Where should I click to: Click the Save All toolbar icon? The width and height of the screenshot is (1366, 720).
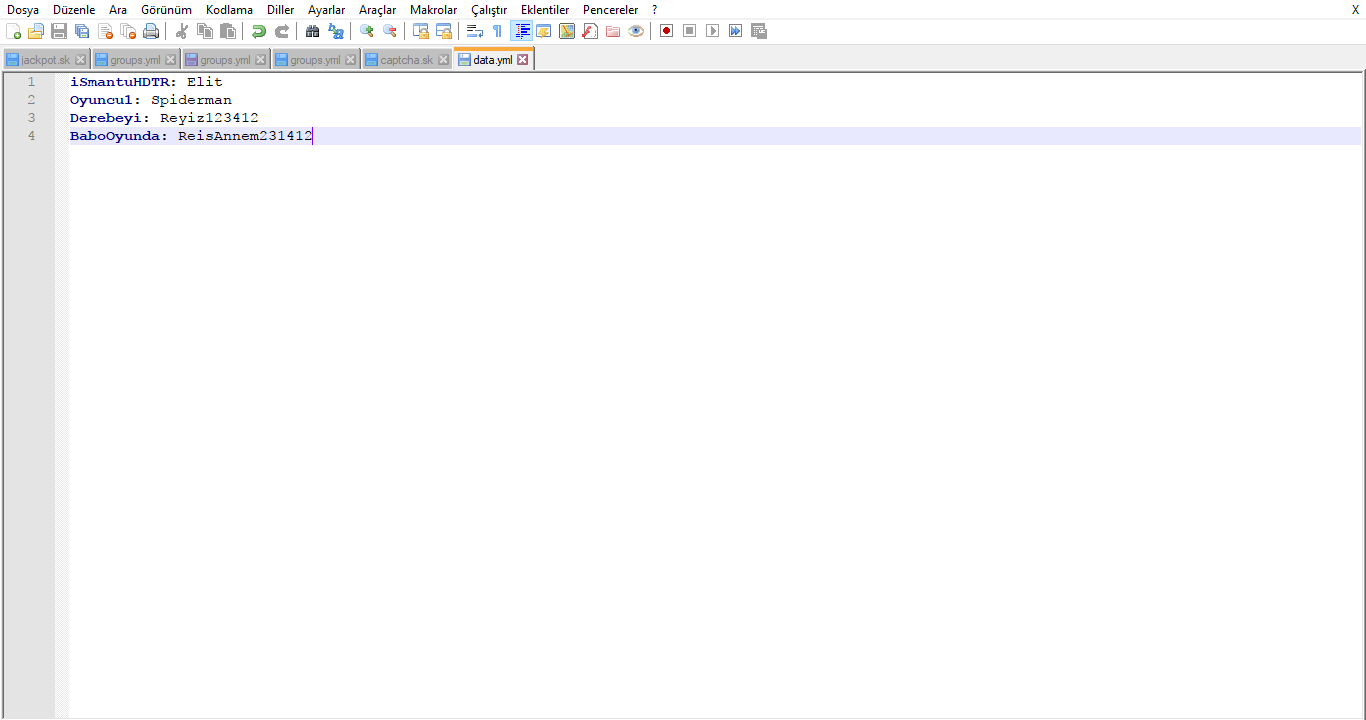click(x=82, y=31)
